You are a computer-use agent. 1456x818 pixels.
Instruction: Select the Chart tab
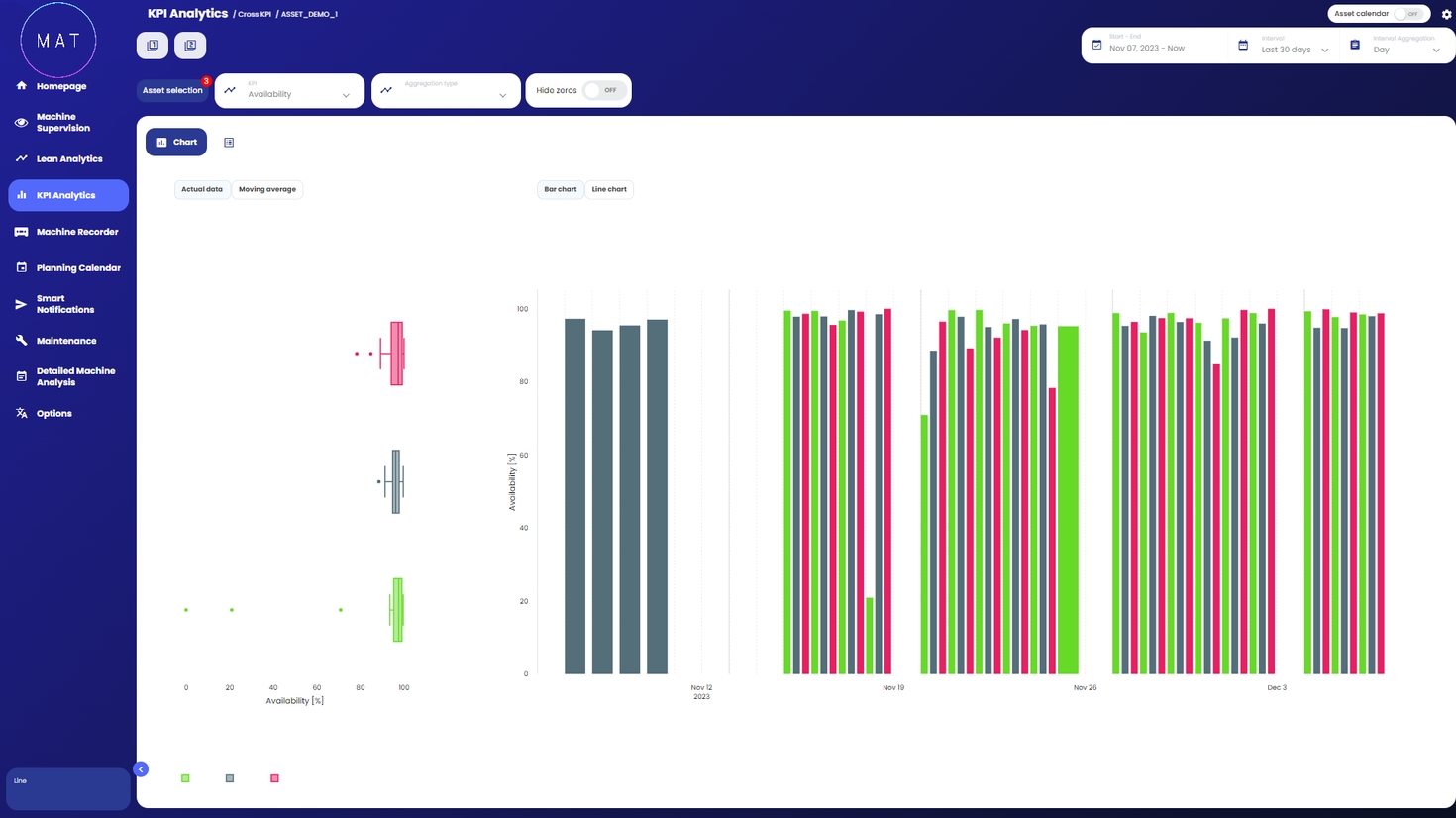[x=176, y=143]
